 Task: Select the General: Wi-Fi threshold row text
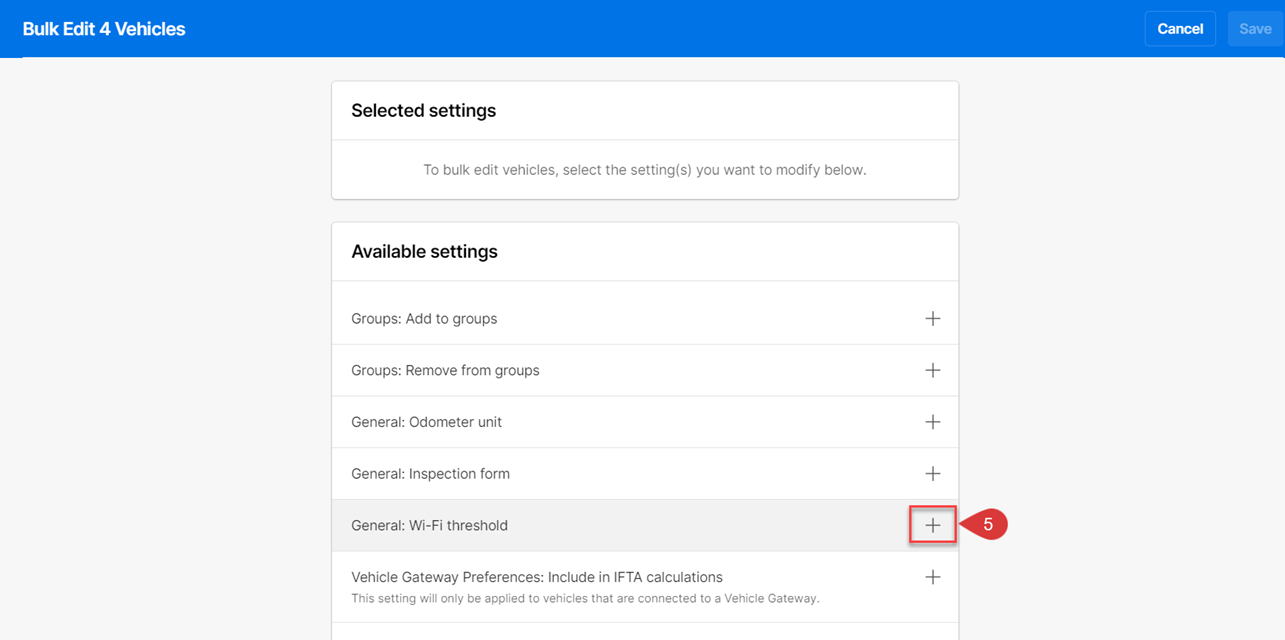tap(429, 525)
